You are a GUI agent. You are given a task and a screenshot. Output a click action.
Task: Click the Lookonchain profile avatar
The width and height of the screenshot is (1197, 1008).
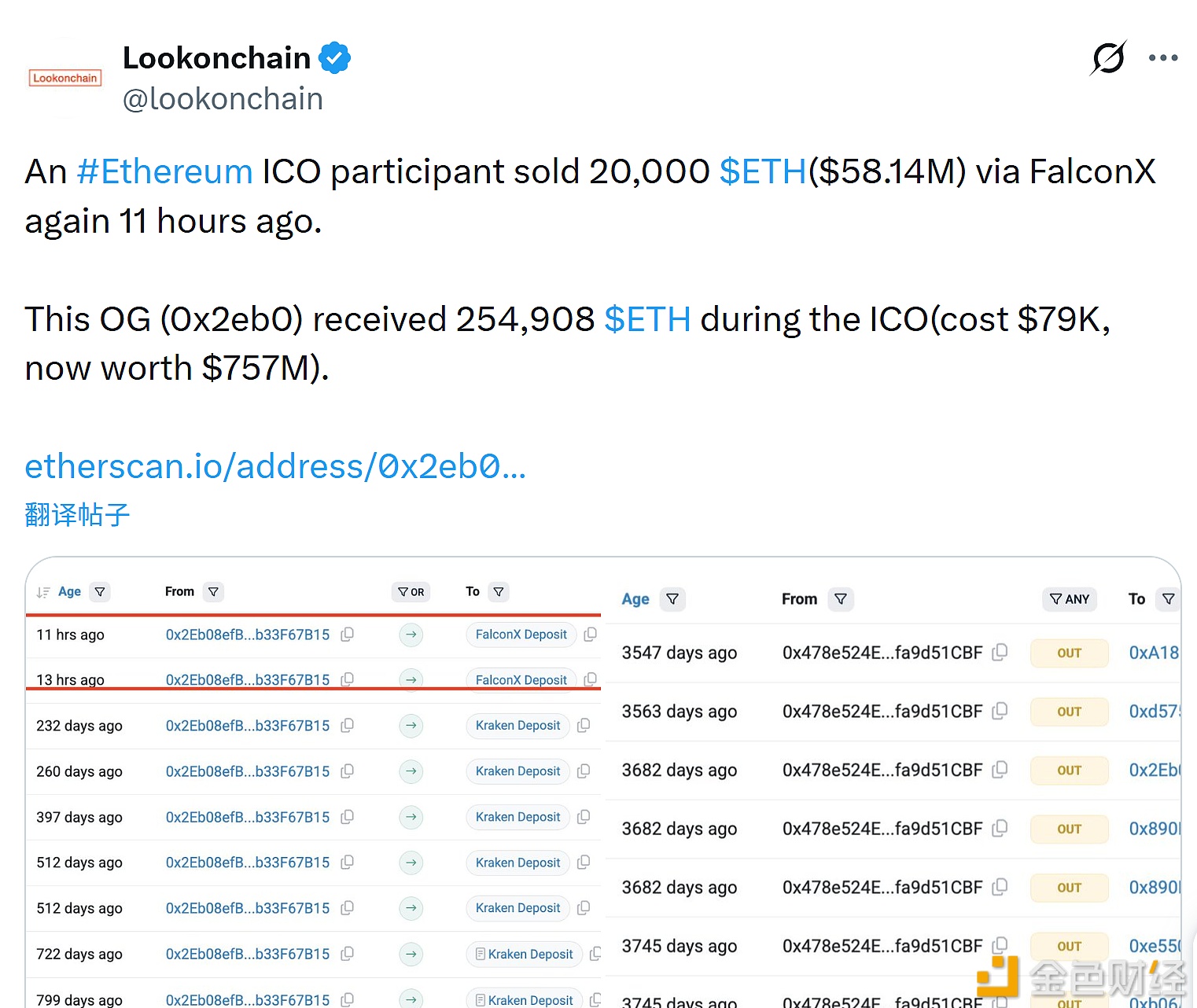click(65, 78)
